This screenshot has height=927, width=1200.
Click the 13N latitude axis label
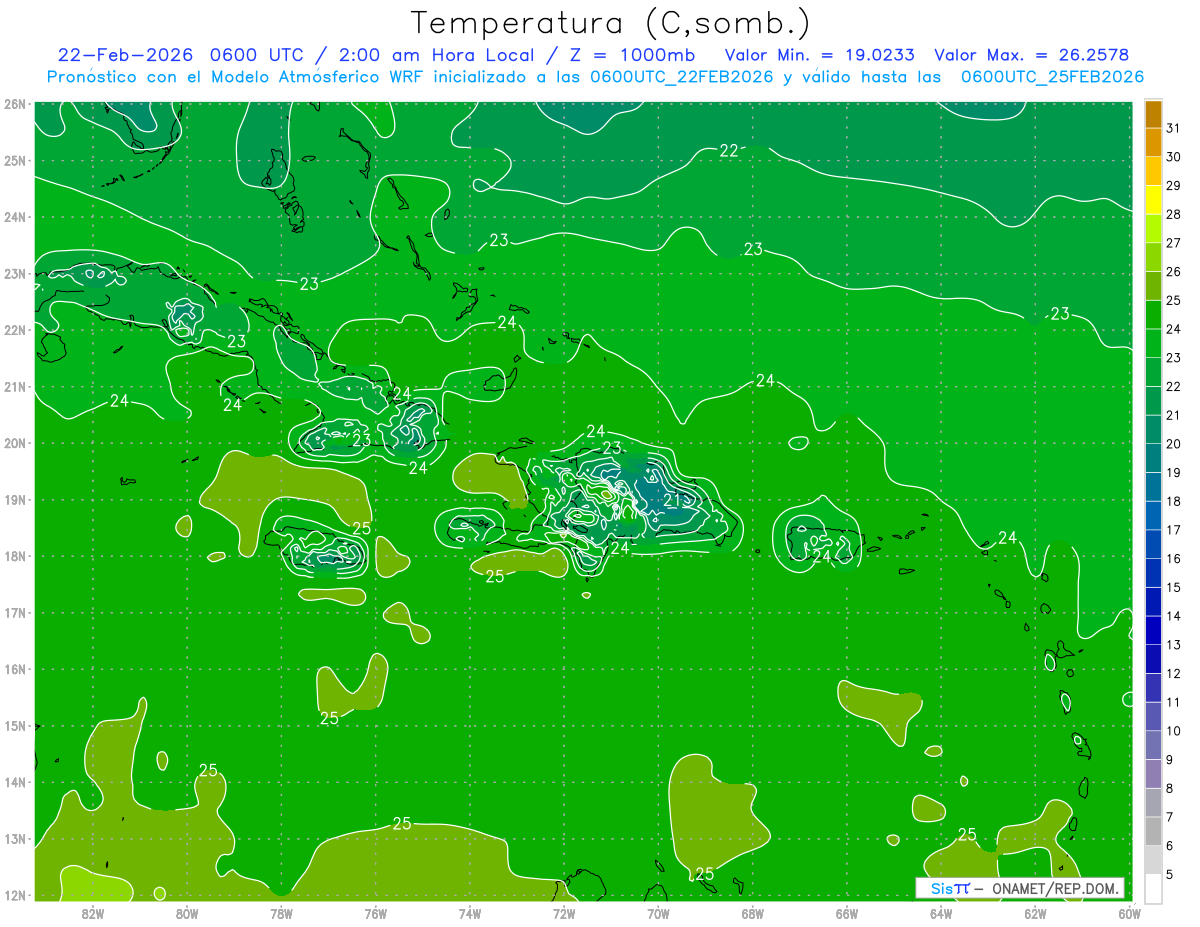coord(14,839)
